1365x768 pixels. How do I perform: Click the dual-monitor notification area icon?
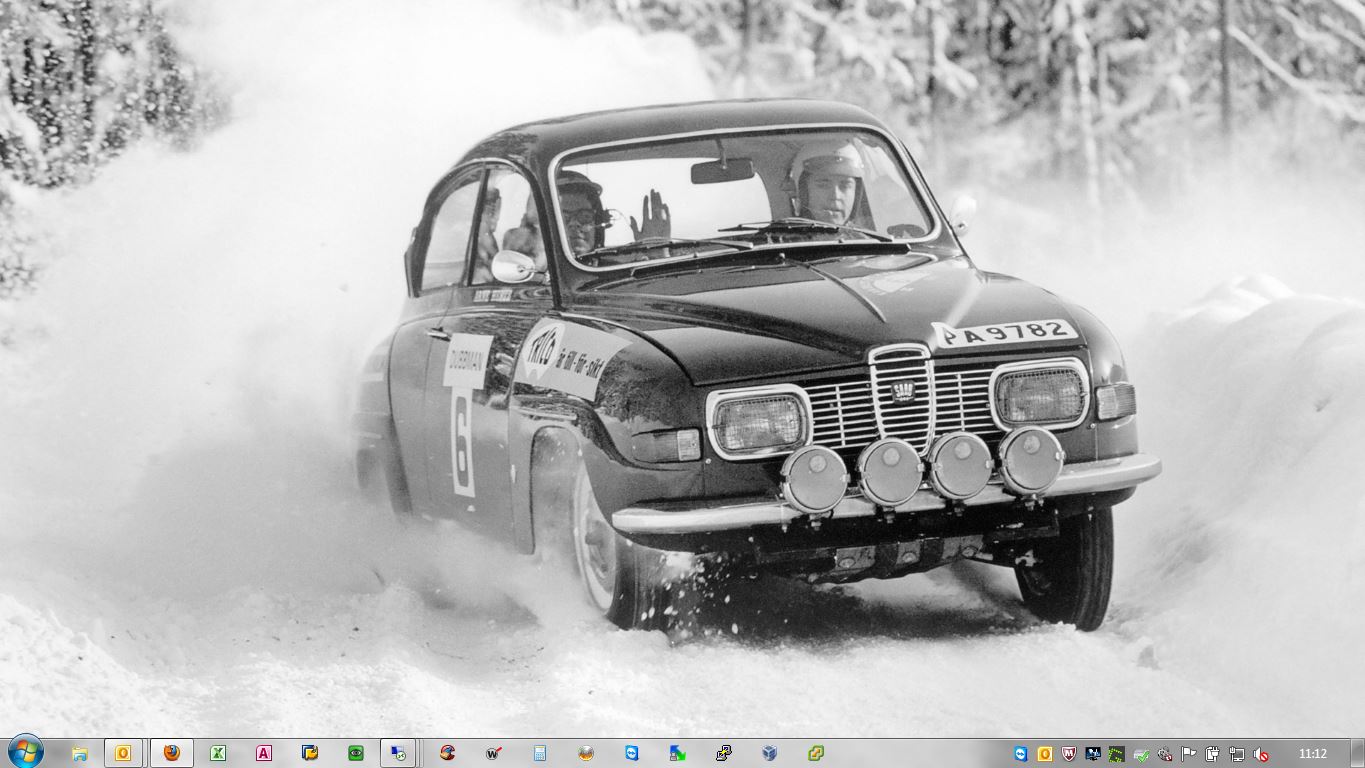(1093, 754)
